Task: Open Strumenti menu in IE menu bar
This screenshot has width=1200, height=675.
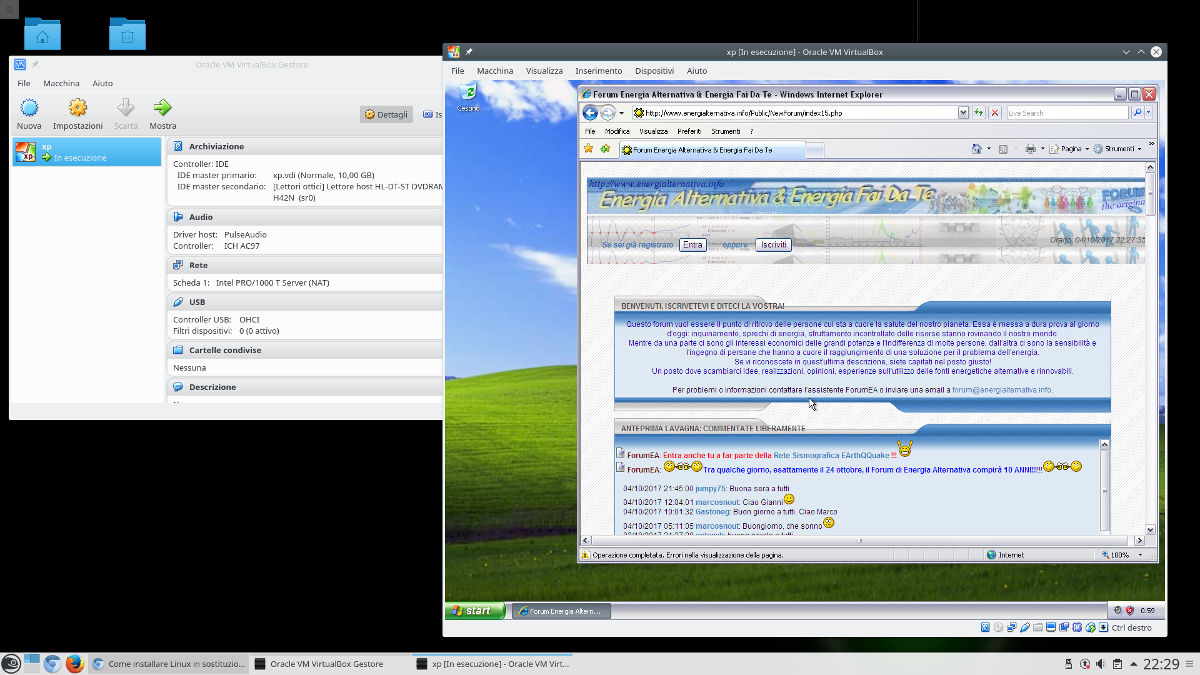Action: point(726,131)
